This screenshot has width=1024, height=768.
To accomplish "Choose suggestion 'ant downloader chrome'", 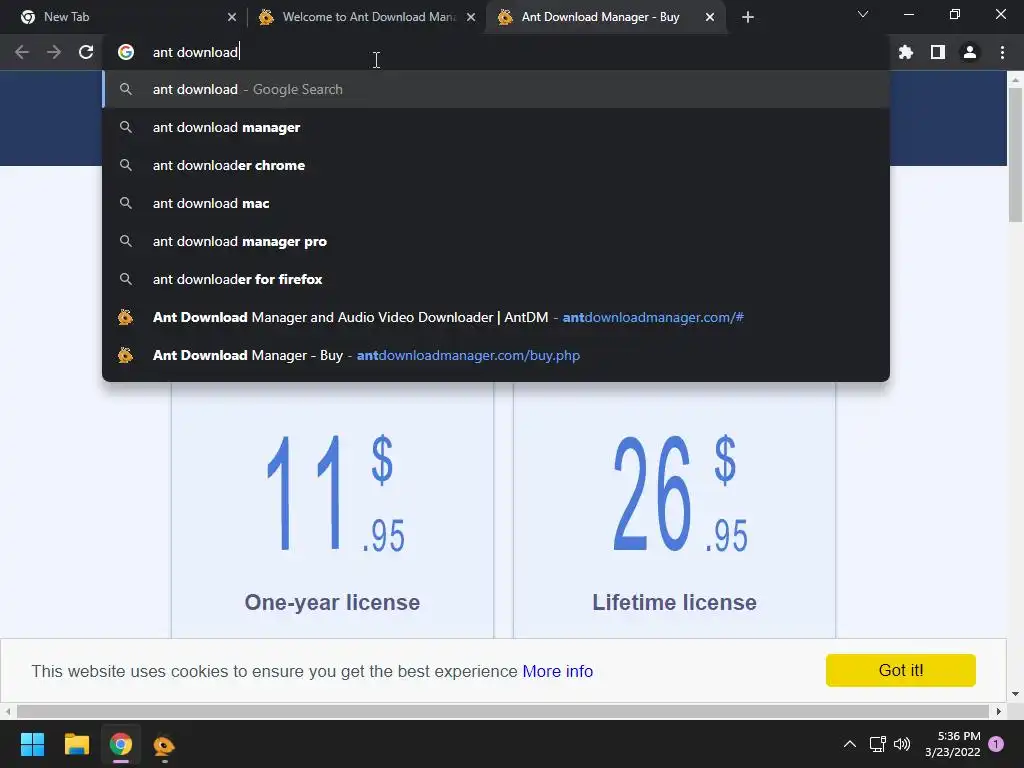I will [x=496, y=165].
